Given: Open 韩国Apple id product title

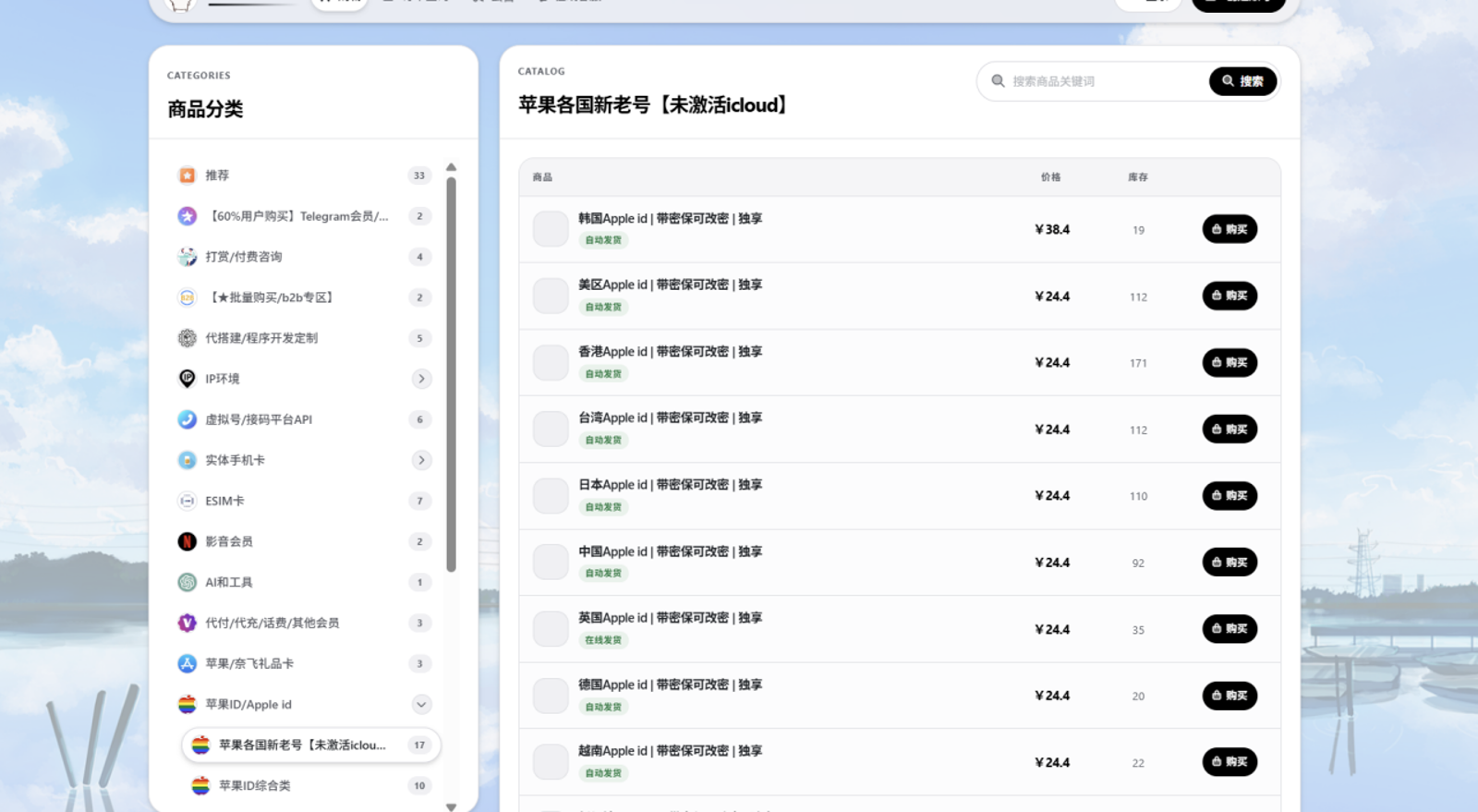Looking at the screenshot, I should point(671,219).
